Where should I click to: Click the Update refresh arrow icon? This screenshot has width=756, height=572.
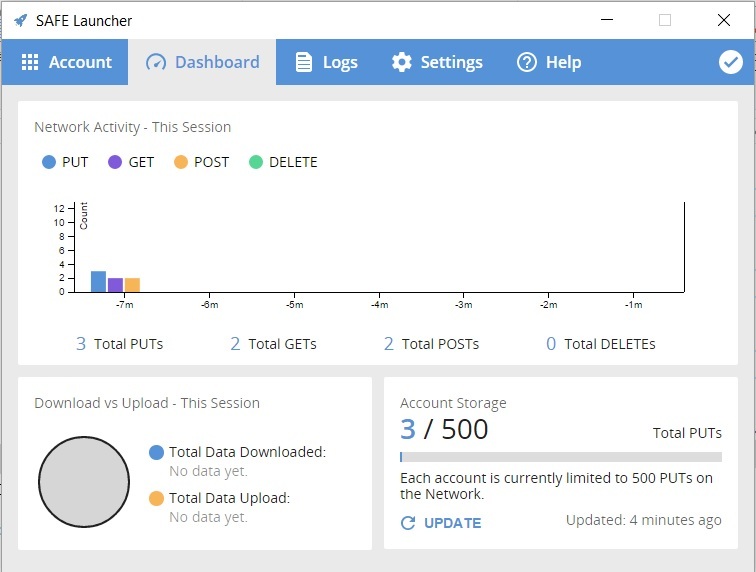(408, 523)
